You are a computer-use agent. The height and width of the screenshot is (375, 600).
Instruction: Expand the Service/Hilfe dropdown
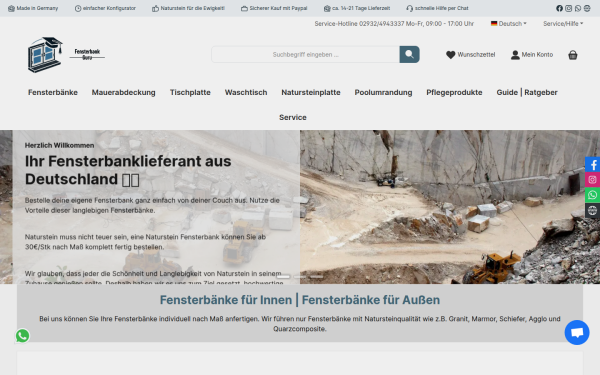click(x=563, y=24)
